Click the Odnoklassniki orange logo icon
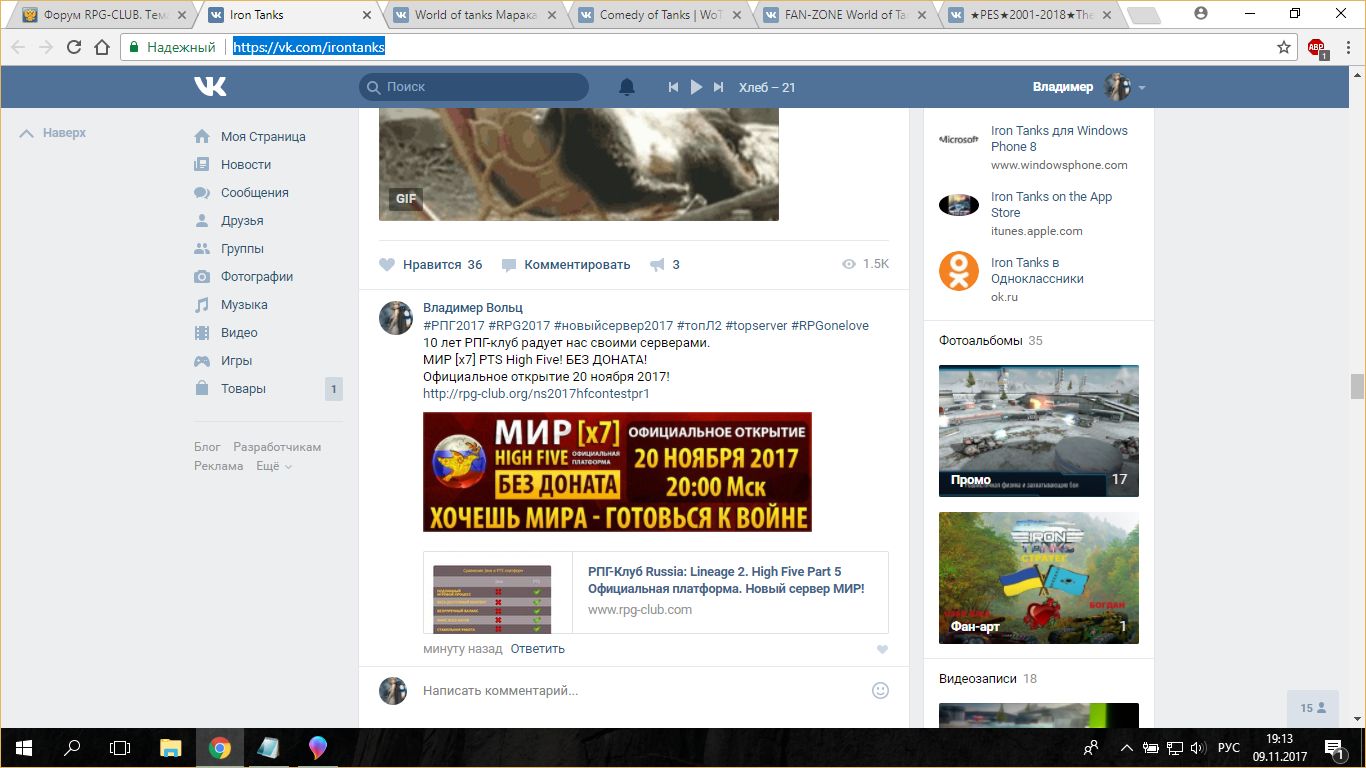The image size is (1366, 768). pos(959,271)
